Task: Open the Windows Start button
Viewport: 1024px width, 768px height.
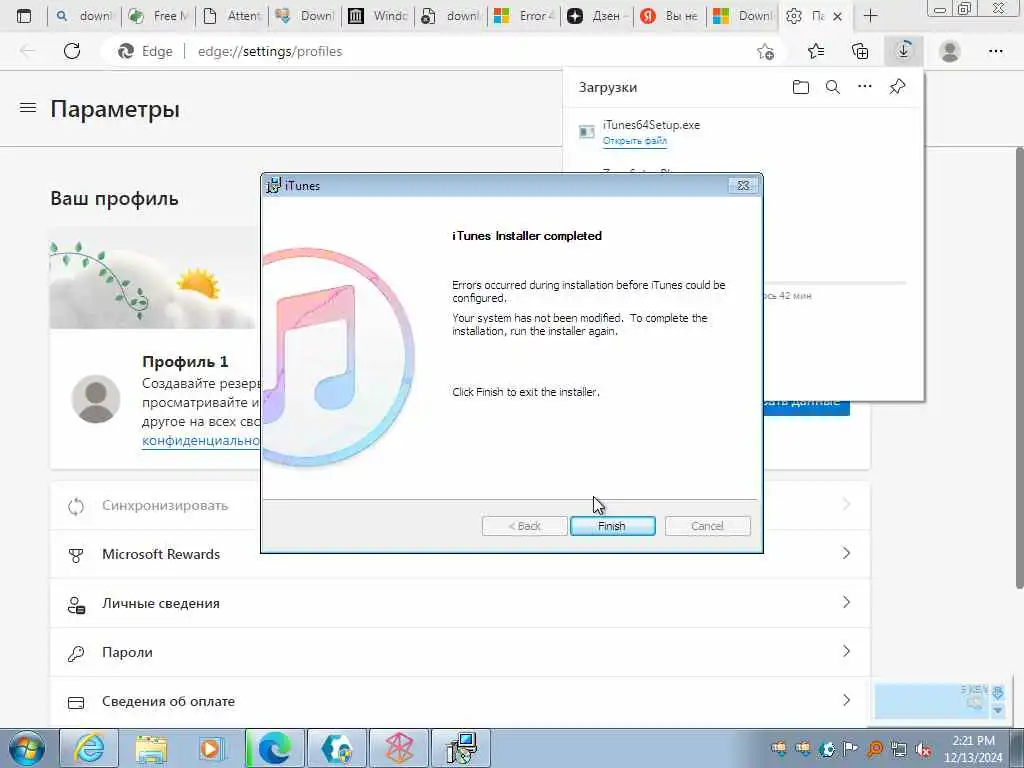Action: point(26,748)
